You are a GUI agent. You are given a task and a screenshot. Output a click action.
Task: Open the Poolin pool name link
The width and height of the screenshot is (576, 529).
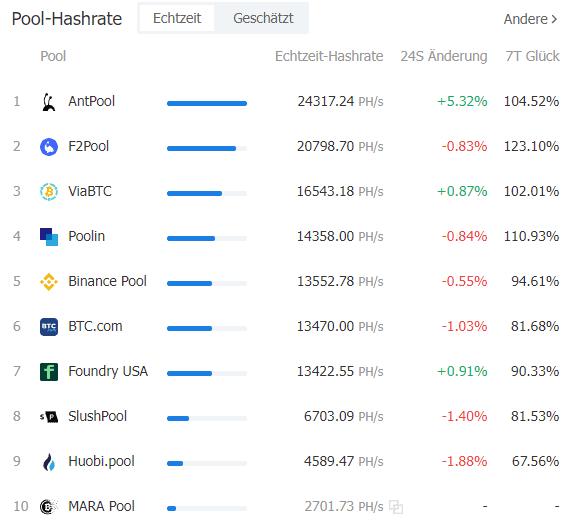click(87, 236)
